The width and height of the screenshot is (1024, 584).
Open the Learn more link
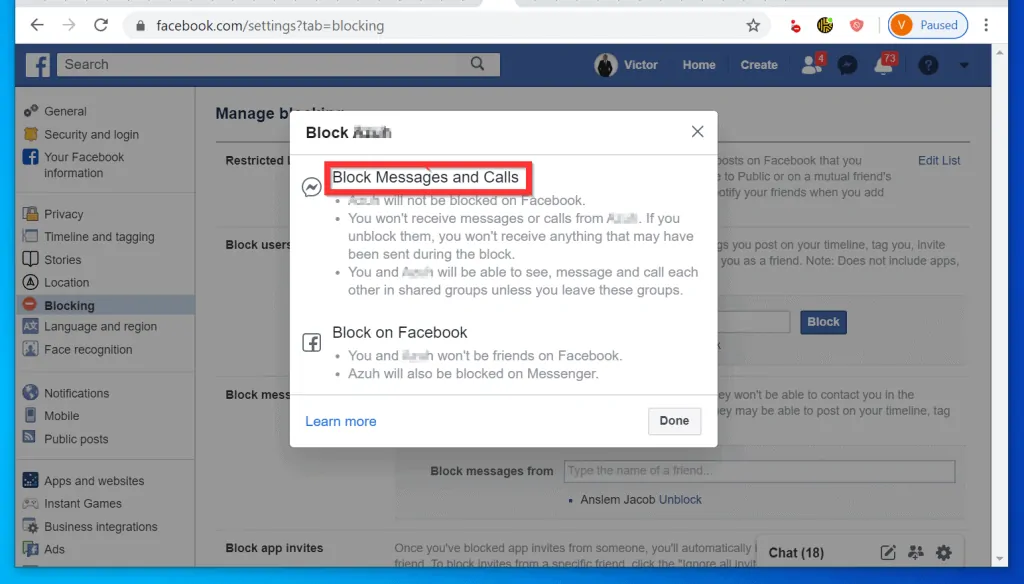[340, 421]
